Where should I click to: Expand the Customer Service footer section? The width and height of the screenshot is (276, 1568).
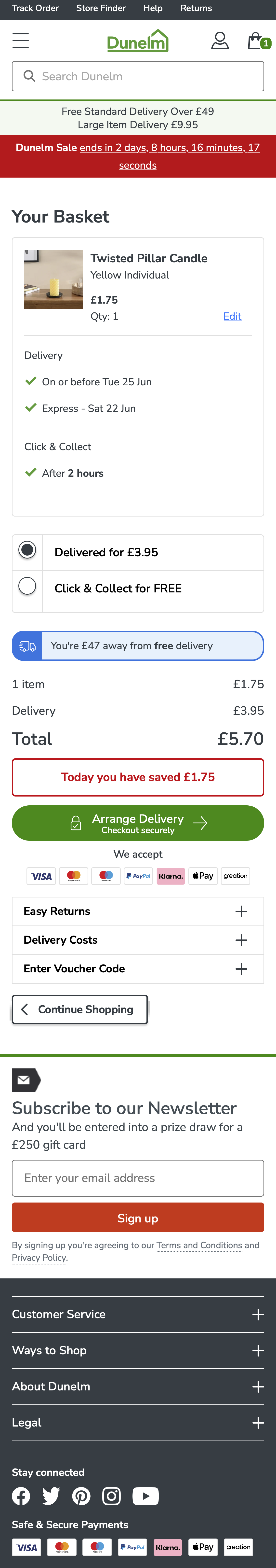[138, 1314]
